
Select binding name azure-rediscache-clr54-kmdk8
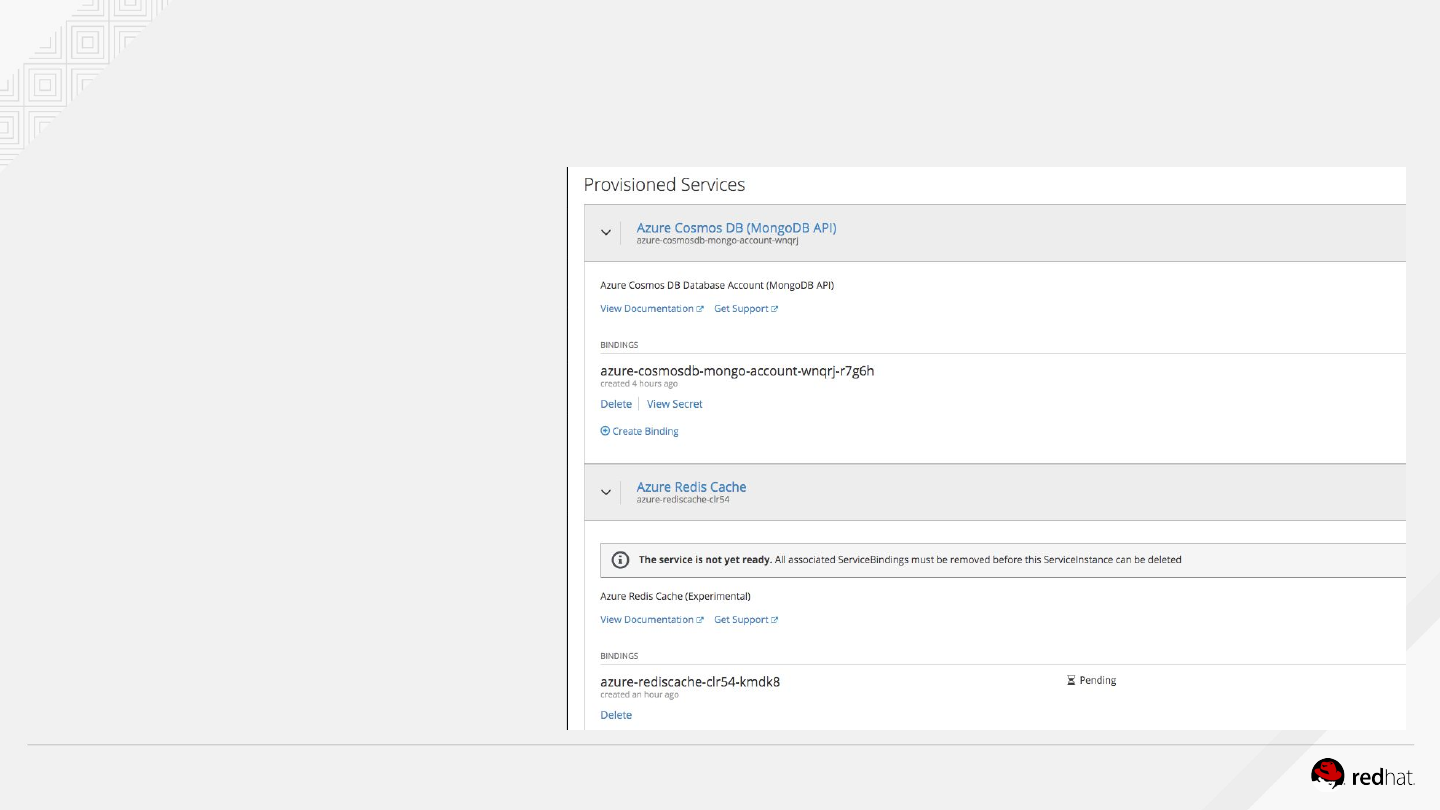[x=690, y=681]
